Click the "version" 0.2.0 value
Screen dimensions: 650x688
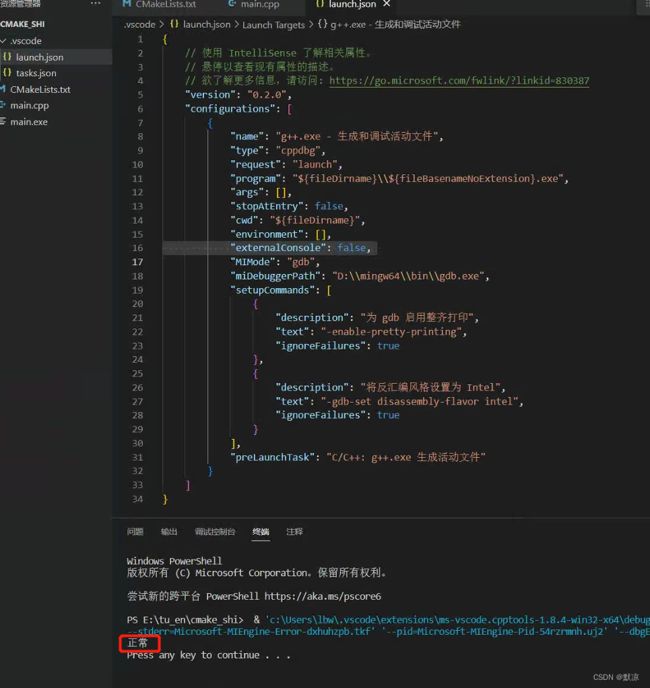[267, 95]
